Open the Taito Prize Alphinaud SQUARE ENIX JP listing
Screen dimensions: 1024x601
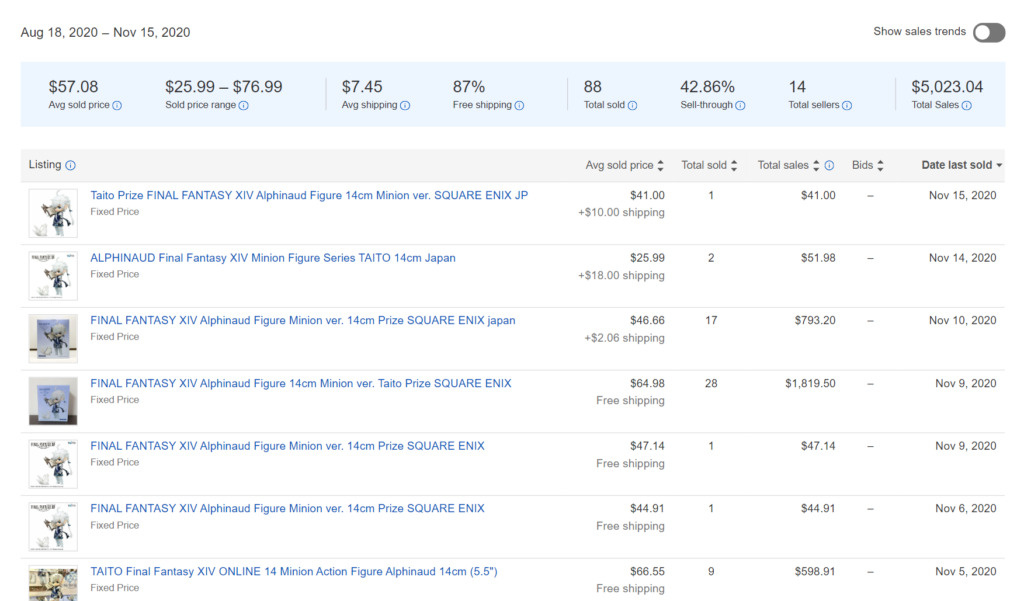tap(309, 196)
